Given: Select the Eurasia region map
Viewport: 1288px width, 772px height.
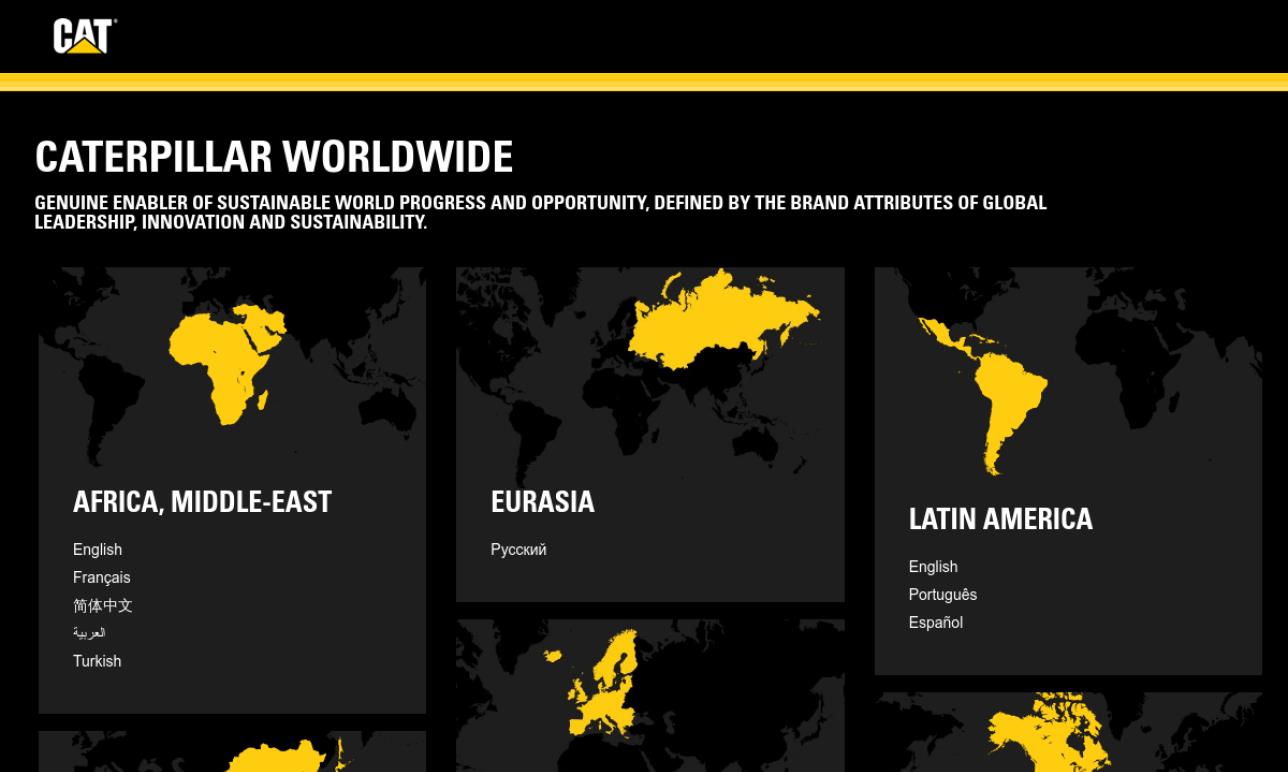Looking at the screenshot, I should (650, 370).
